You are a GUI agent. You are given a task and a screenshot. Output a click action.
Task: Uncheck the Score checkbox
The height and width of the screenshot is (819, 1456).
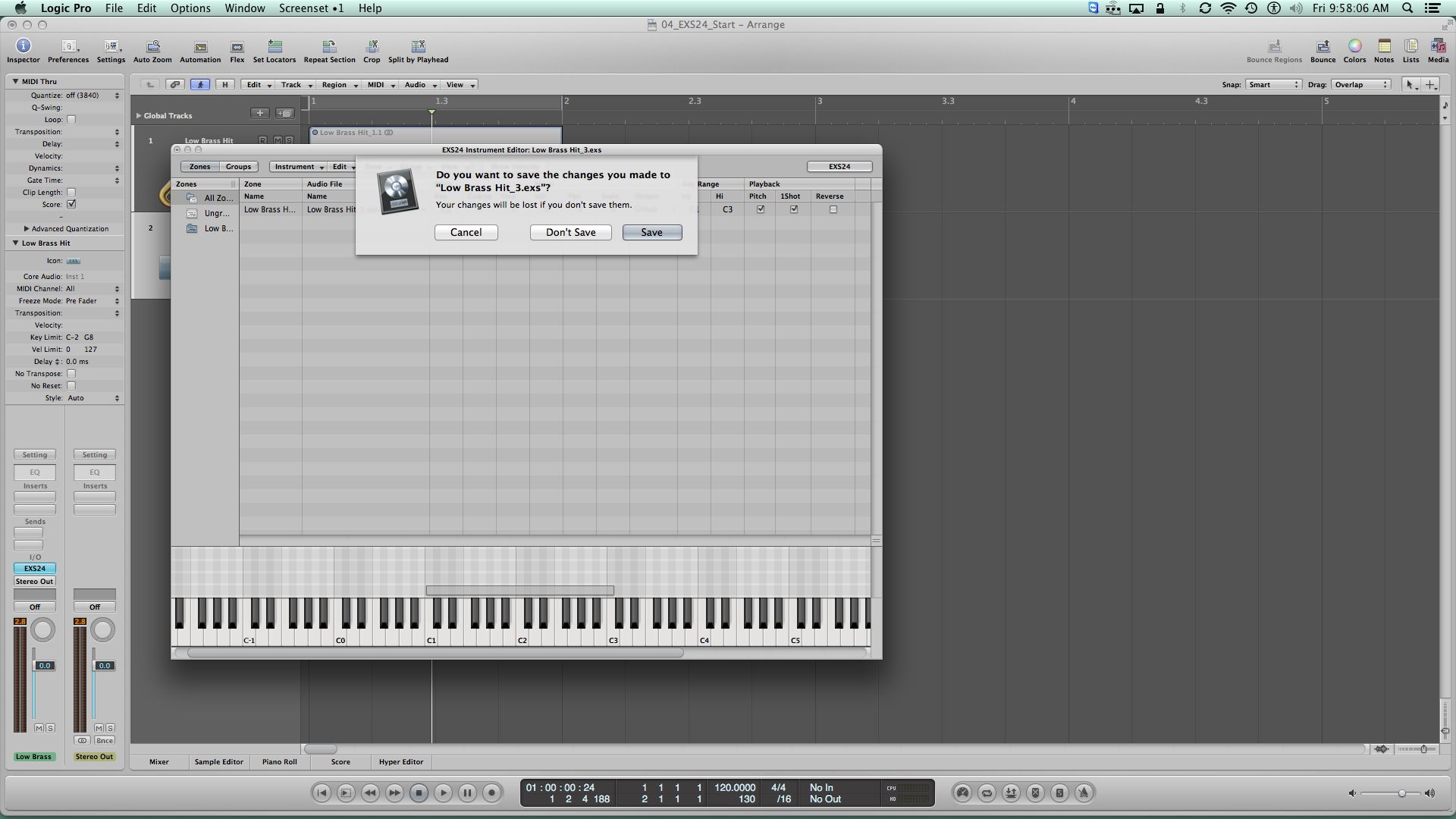tap(71, 205)
